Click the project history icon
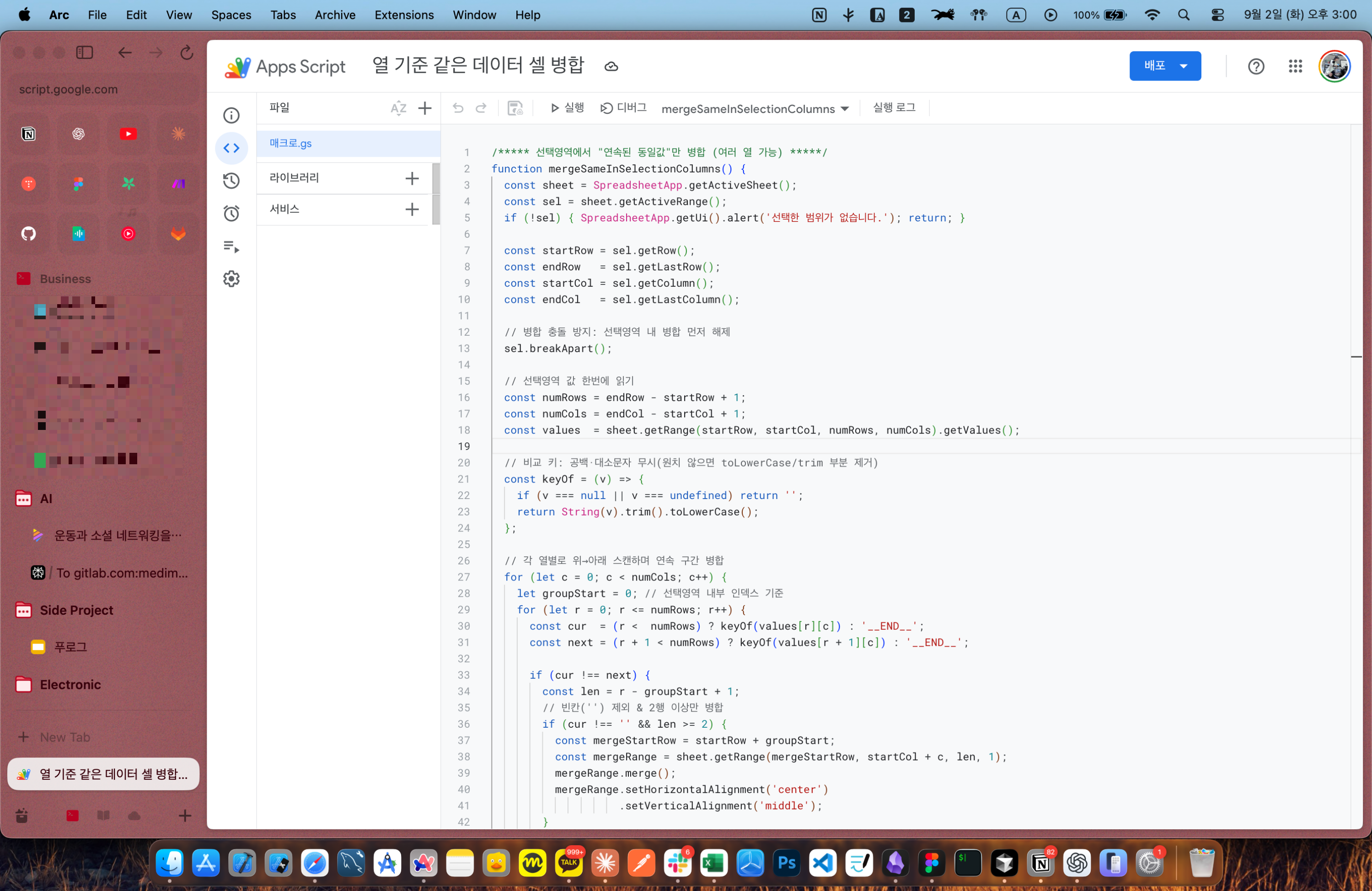The image size is (1372, 891). click(x=231, y=181)
